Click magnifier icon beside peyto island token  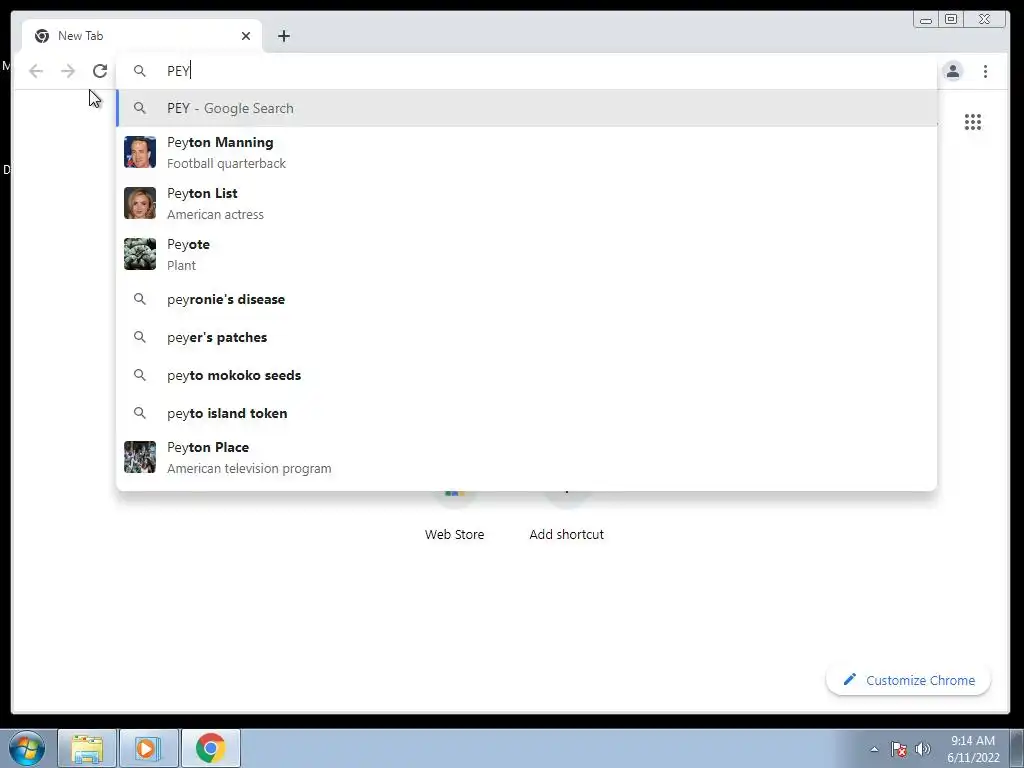(140, 413)
